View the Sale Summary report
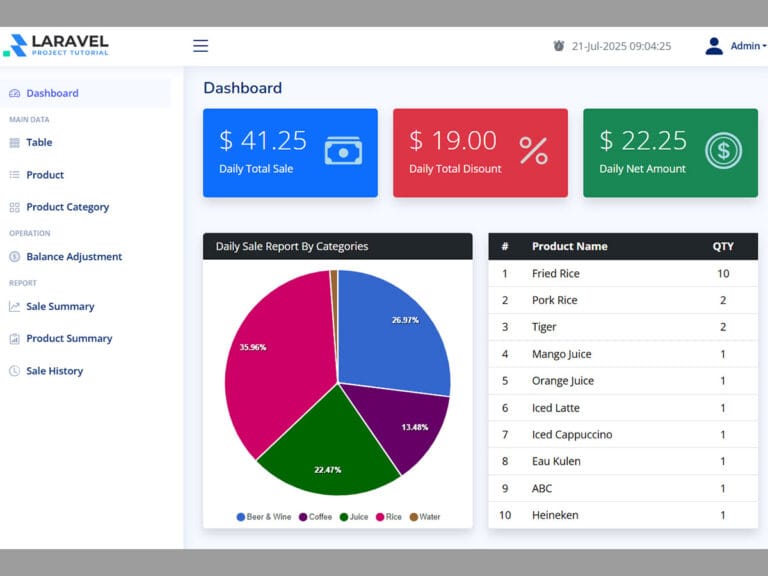 coord(60,306)
